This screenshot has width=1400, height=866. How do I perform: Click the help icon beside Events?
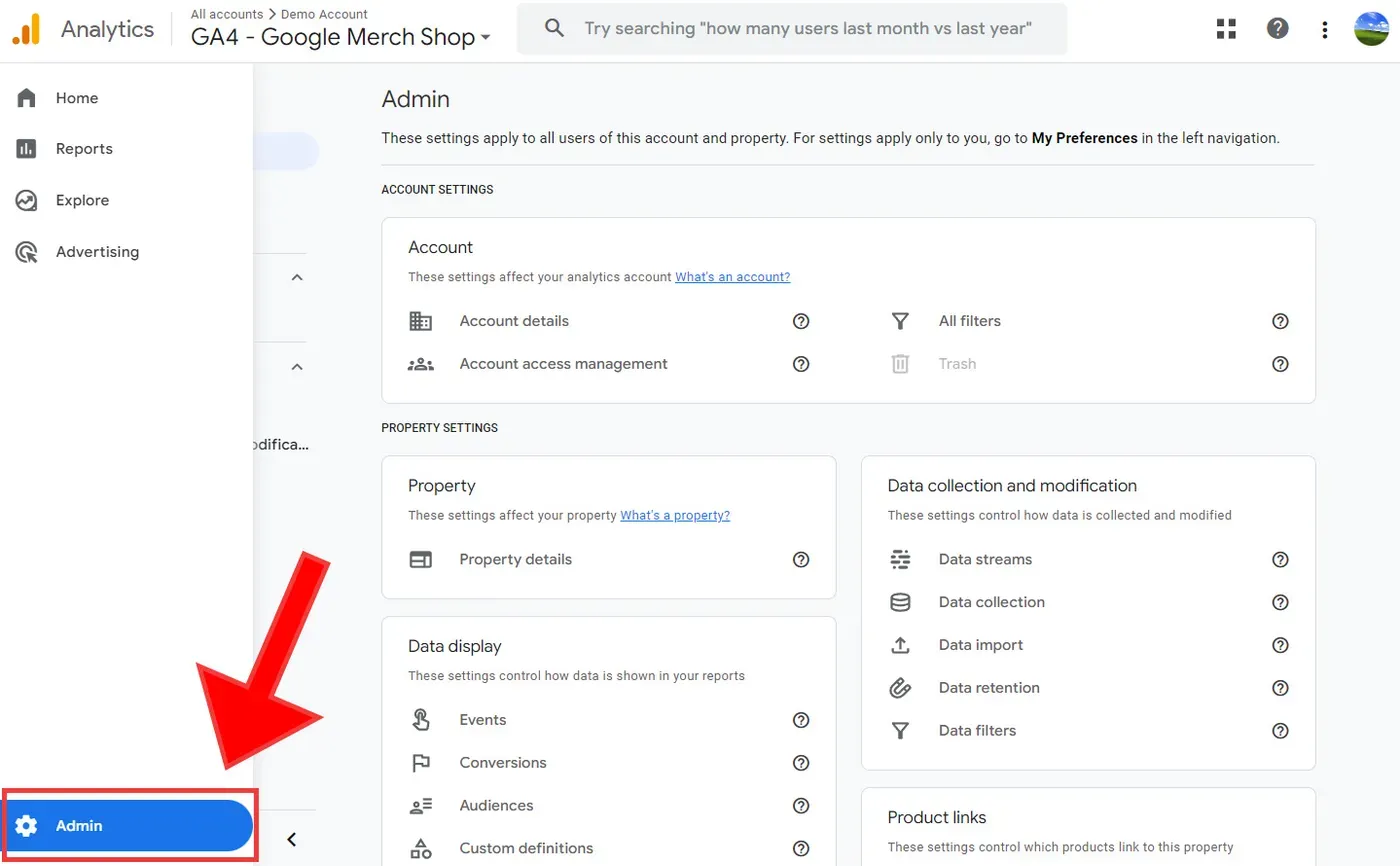click(x=801, y=720)
